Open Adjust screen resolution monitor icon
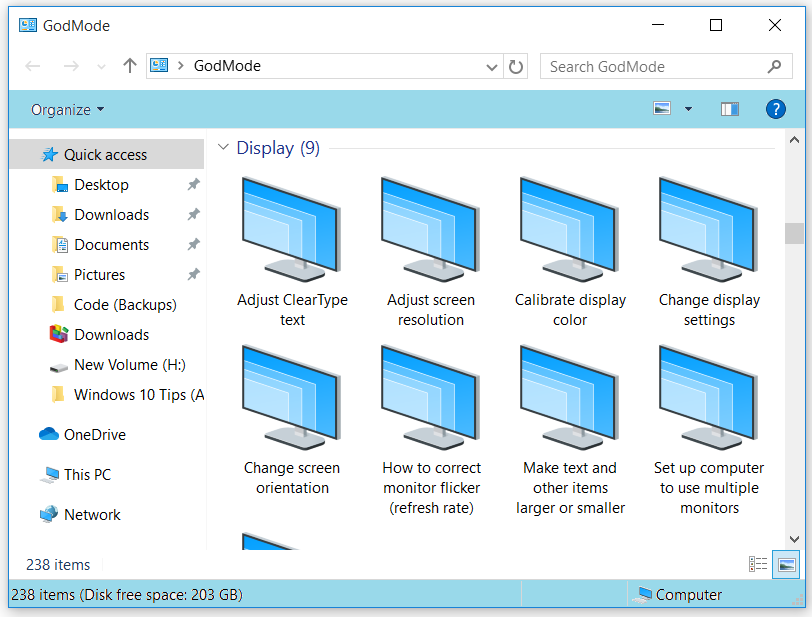 pos(430,229)
